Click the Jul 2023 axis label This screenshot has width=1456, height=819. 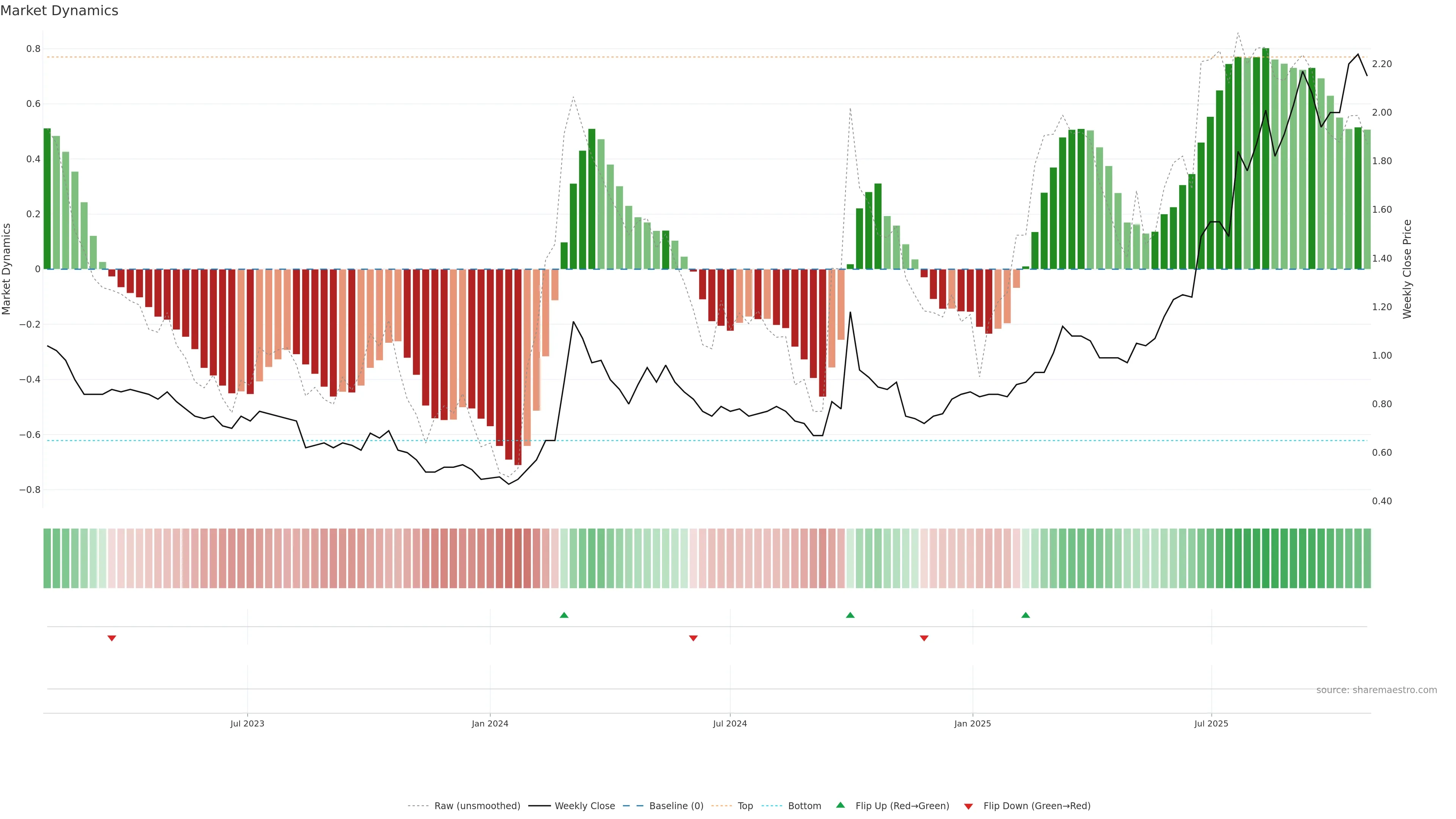coord(247,723)
